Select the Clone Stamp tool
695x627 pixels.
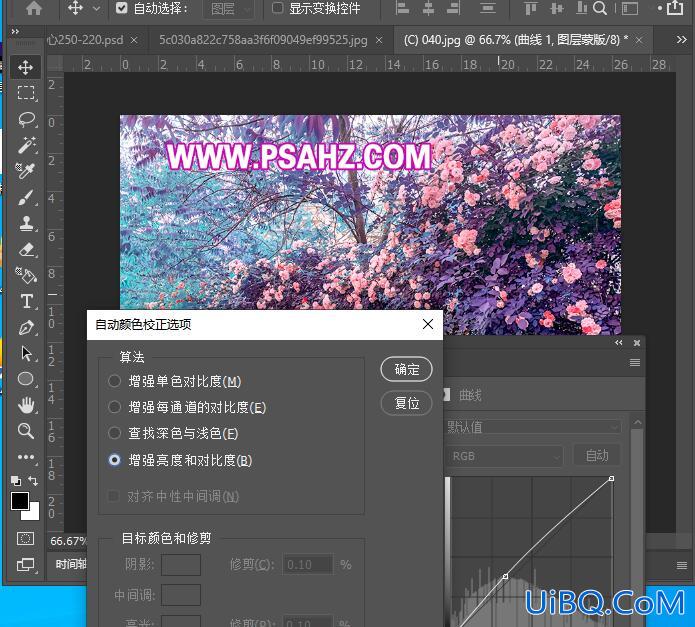27,223
